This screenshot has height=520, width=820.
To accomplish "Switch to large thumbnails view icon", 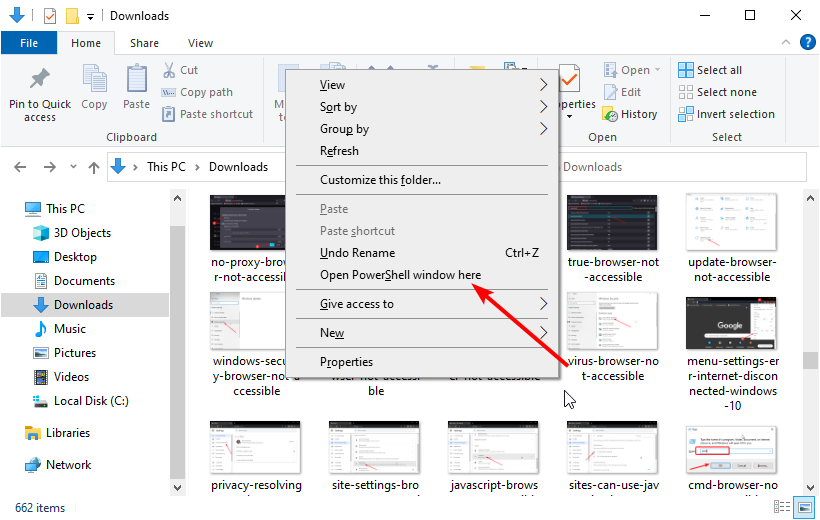I will [x=804, y=506].
